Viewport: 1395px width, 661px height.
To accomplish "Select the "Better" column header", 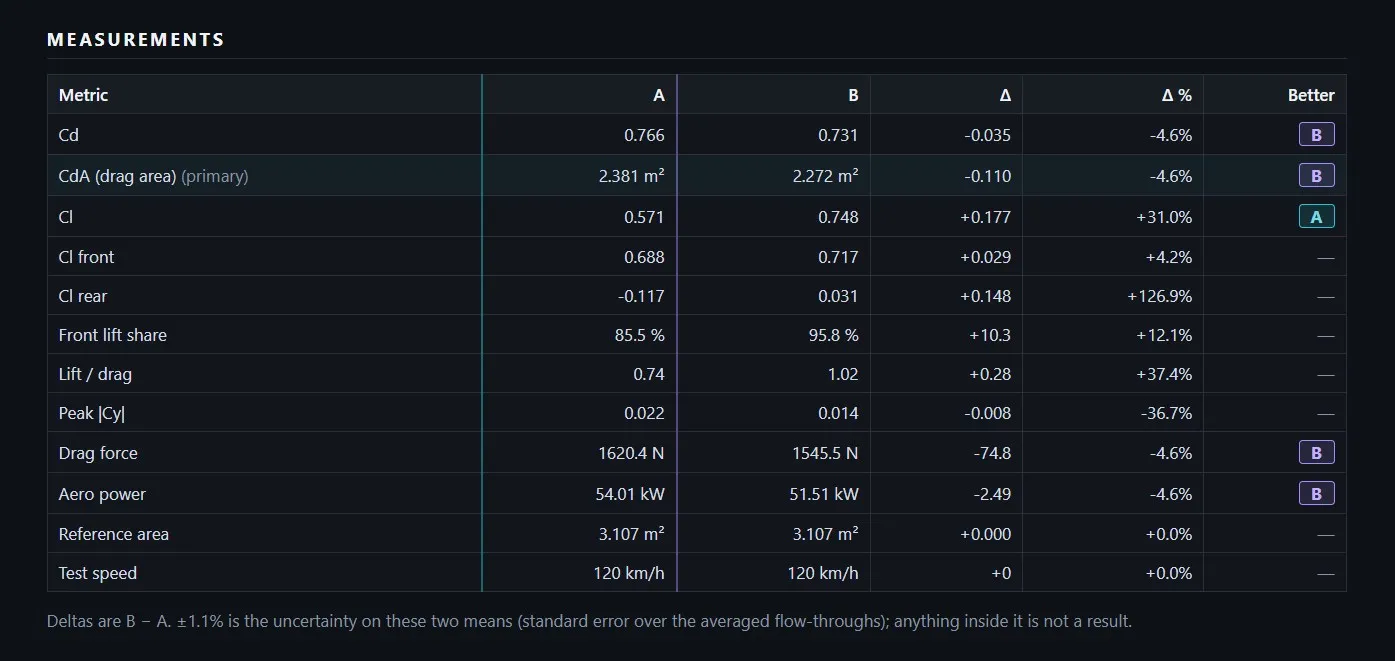I will (1311, 95).
